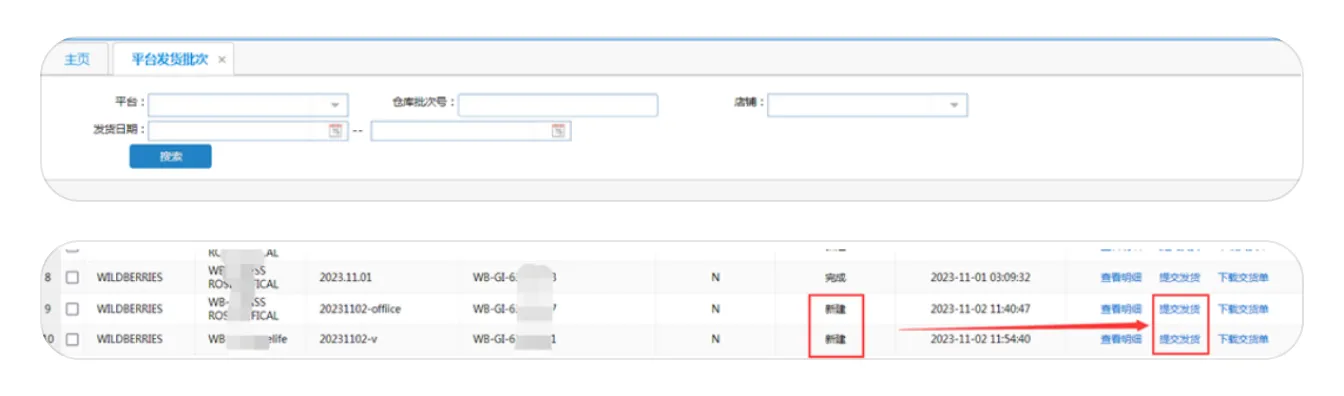Open calendar picker for end shipping date

pyautogui.click(x=558, y=131)
